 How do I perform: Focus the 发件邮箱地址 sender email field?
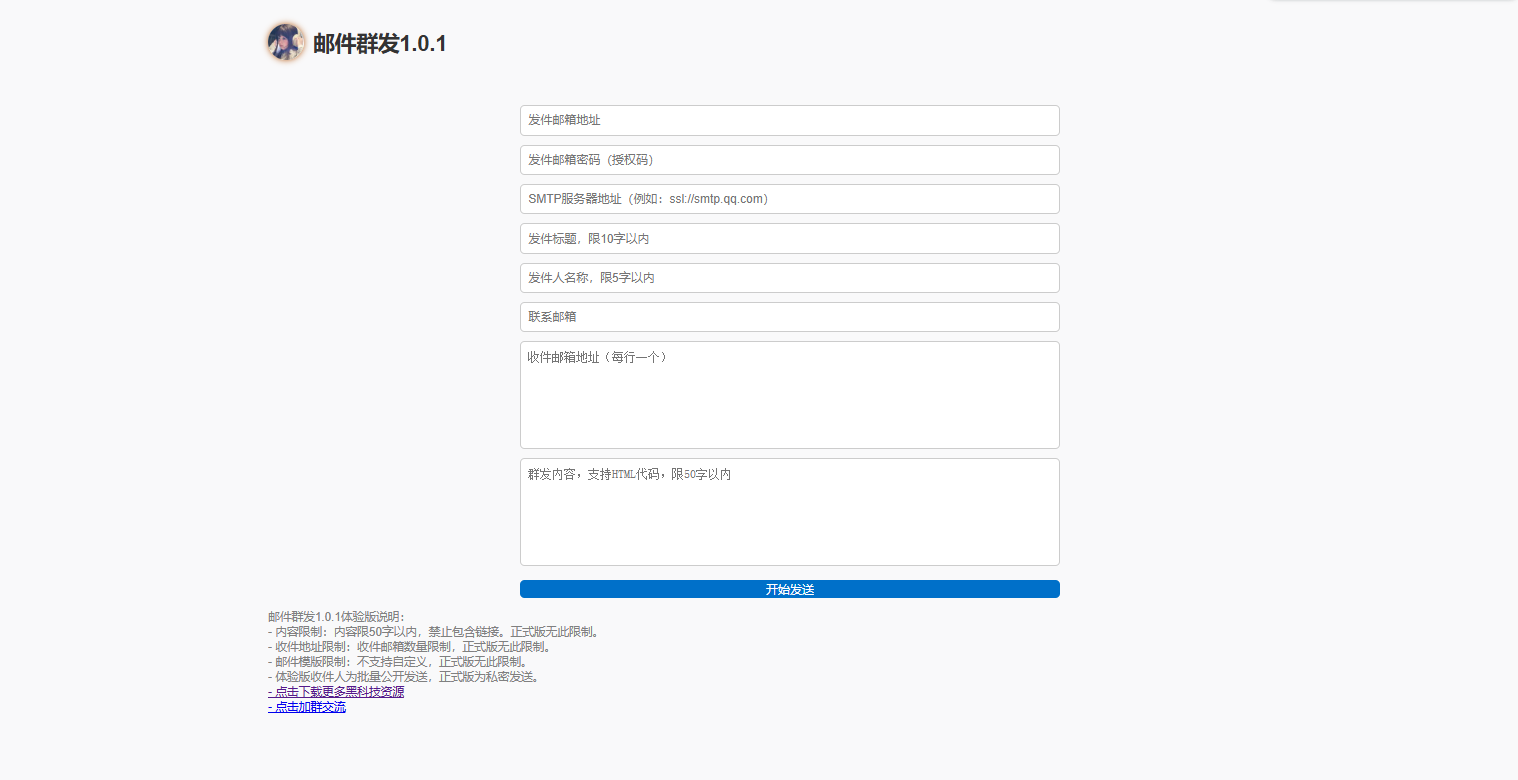point(789,120)
